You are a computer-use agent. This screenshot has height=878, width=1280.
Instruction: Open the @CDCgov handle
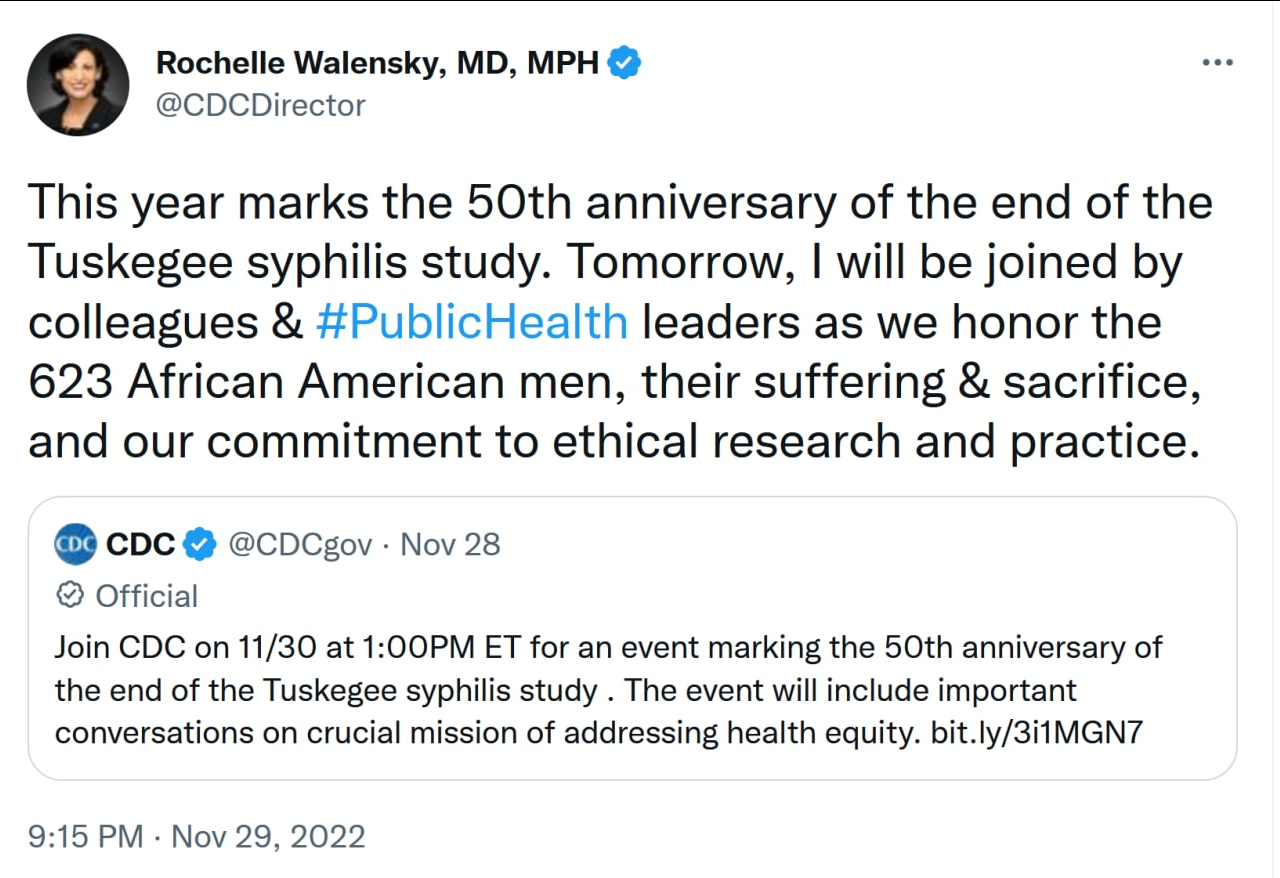(x=300, y=544)
